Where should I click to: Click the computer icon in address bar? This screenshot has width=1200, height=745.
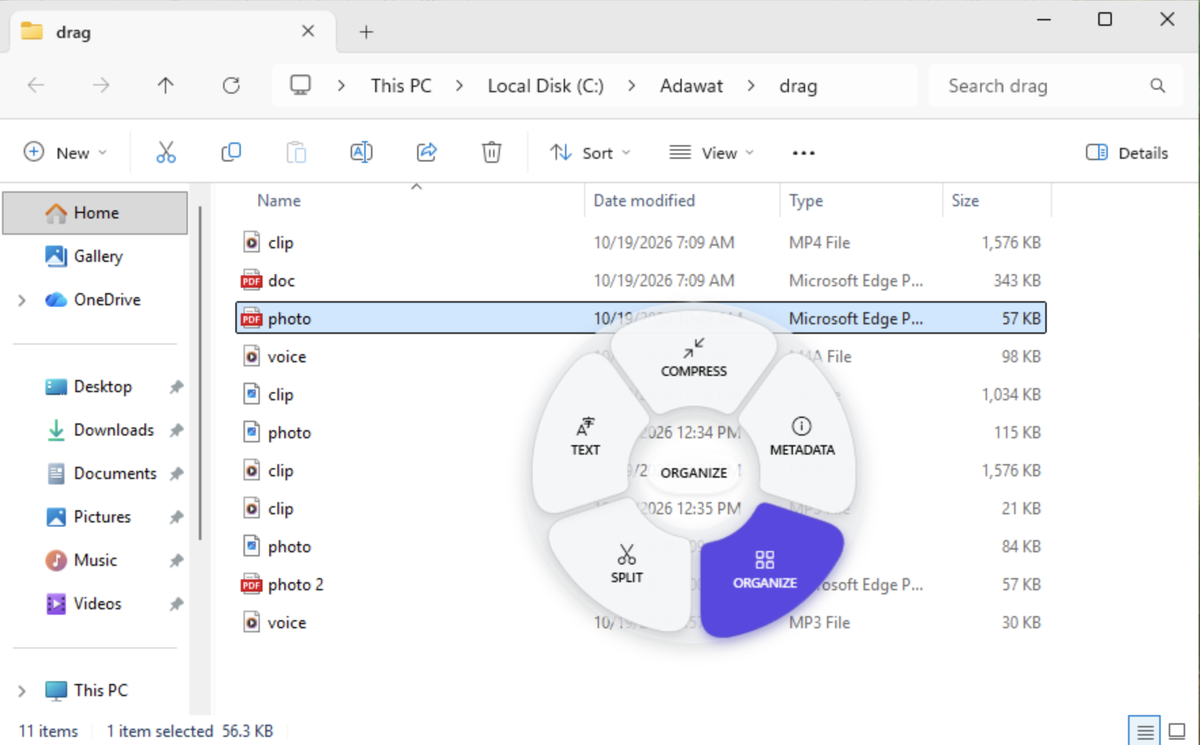[300, 85]
